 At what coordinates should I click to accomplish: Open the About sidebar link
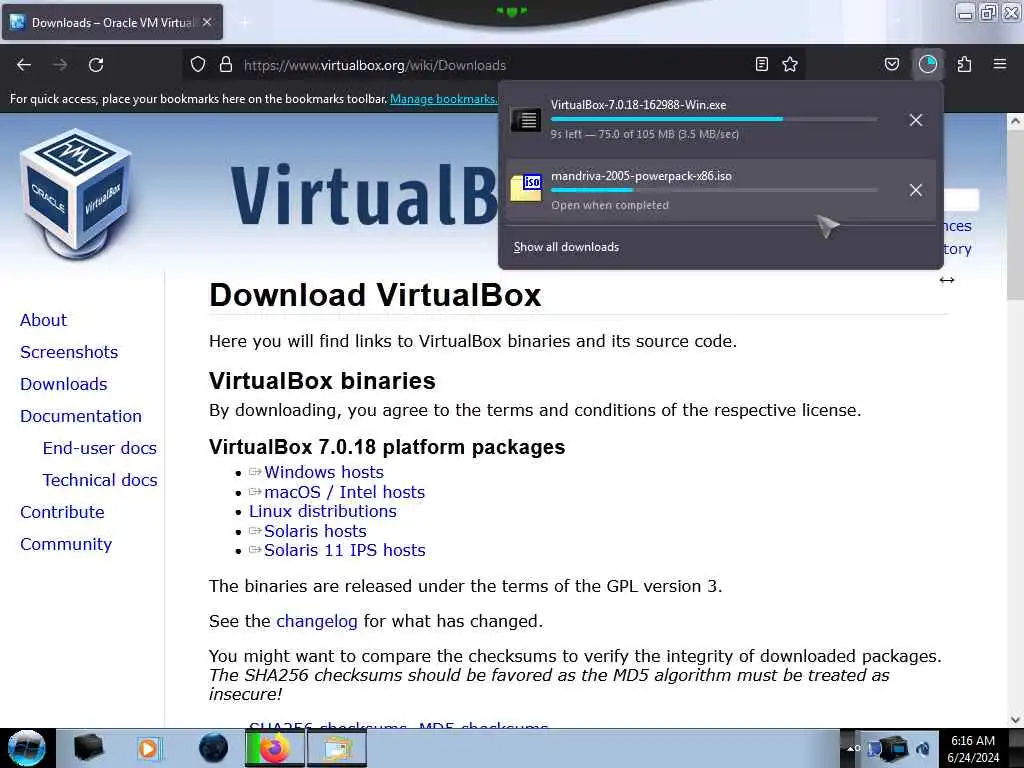click(43, 320)
